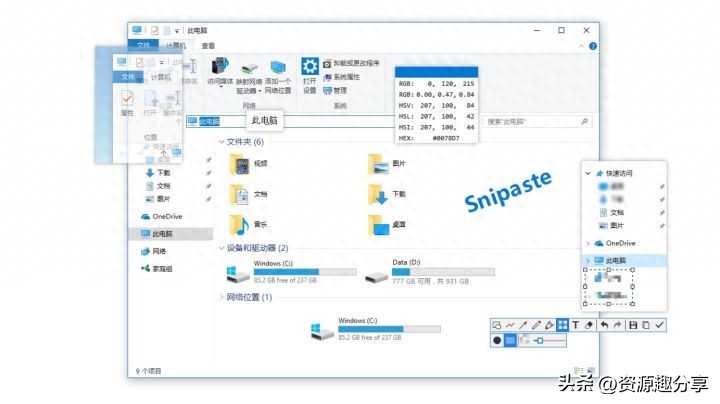This screenshot has height=404, width=720.
Task: Collapse the 文件夹 (6) group
Action: coord(221,142)
